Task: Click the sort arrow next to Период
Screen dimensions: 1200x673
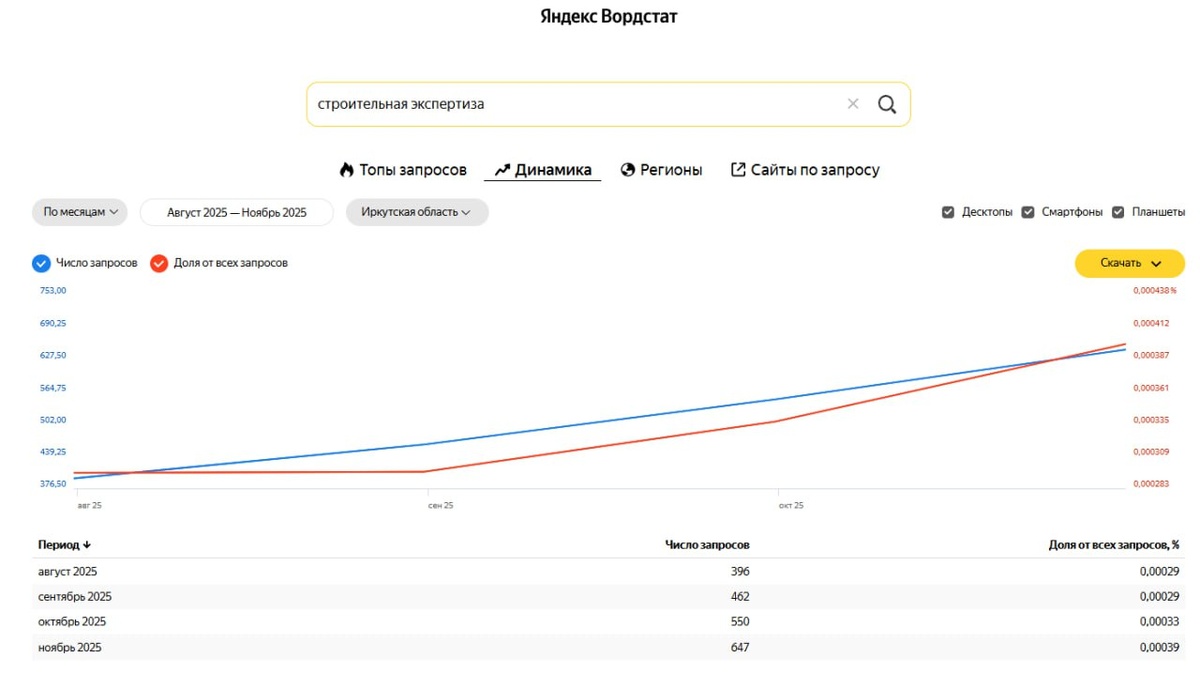Action: pos(87,545)
